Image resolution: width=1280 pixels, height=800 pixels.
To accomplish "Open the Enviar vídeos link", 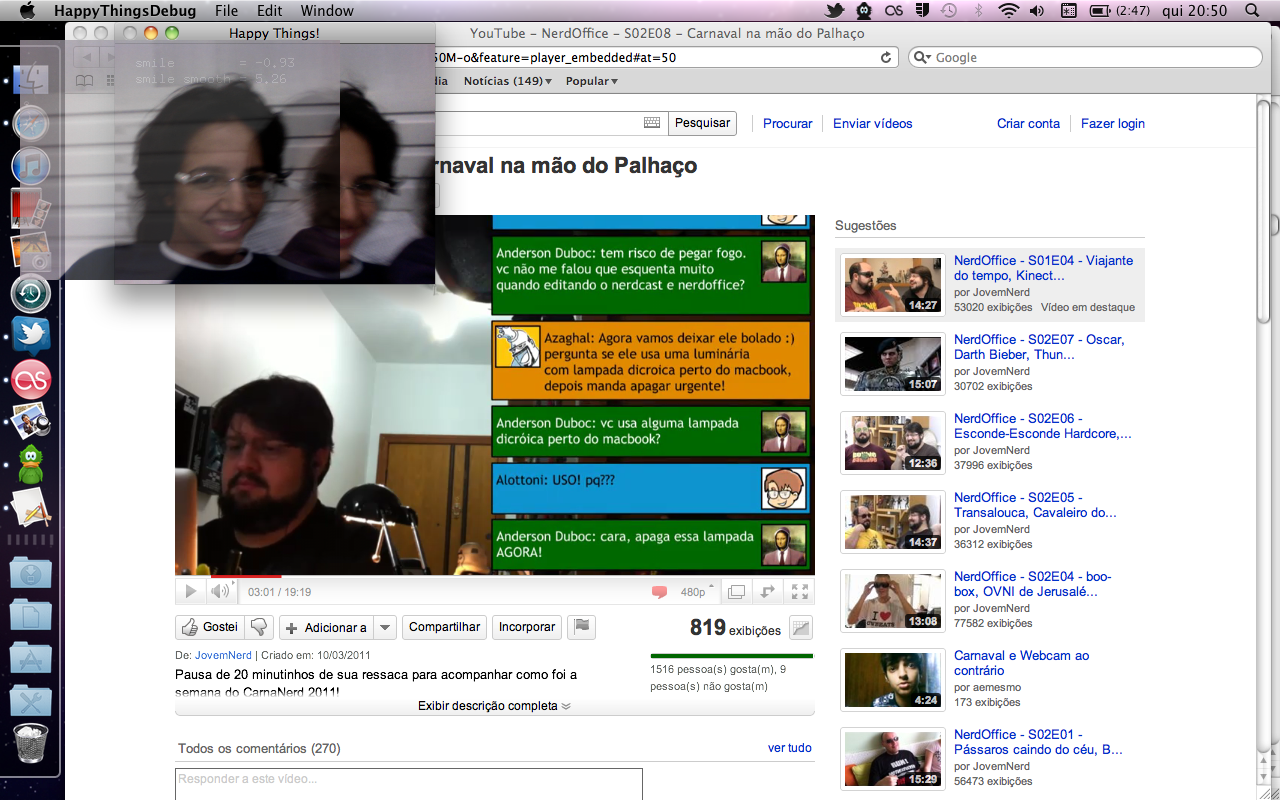I will coord(873,123).
